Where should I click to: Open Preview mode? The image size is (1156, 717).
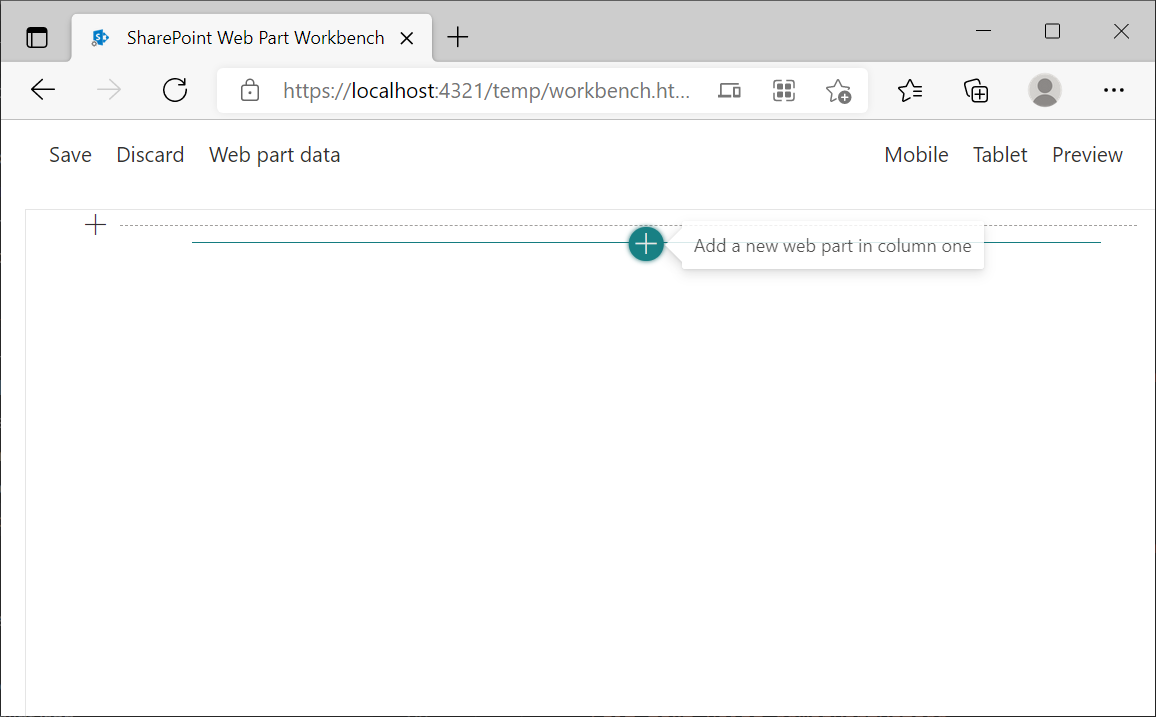coord(1087,155)
